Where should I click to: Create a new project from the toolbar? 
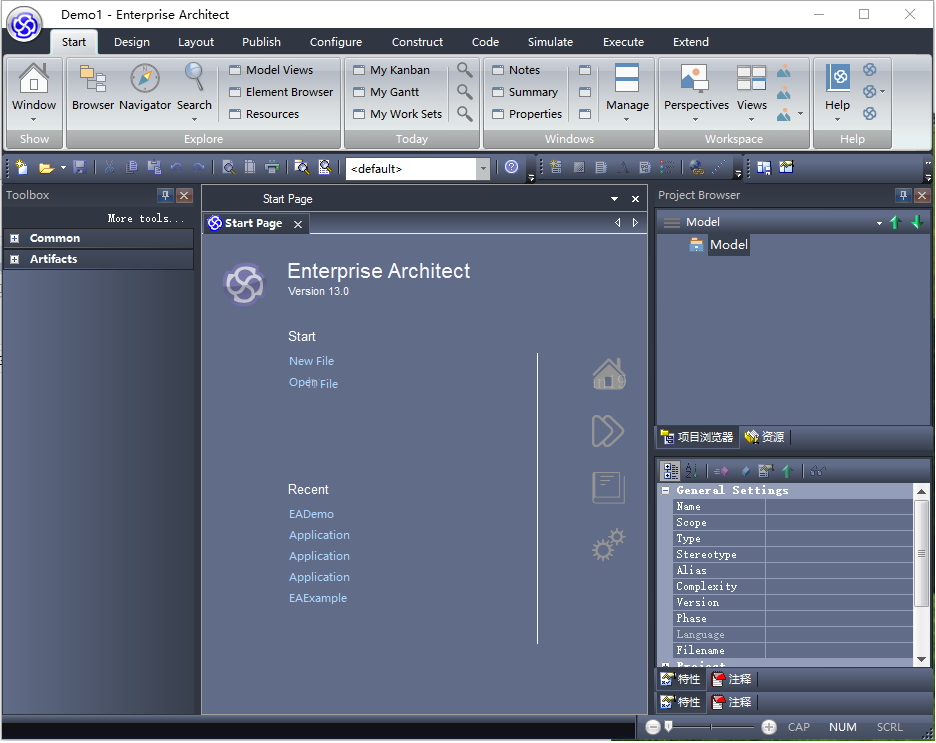pos(22,168)
